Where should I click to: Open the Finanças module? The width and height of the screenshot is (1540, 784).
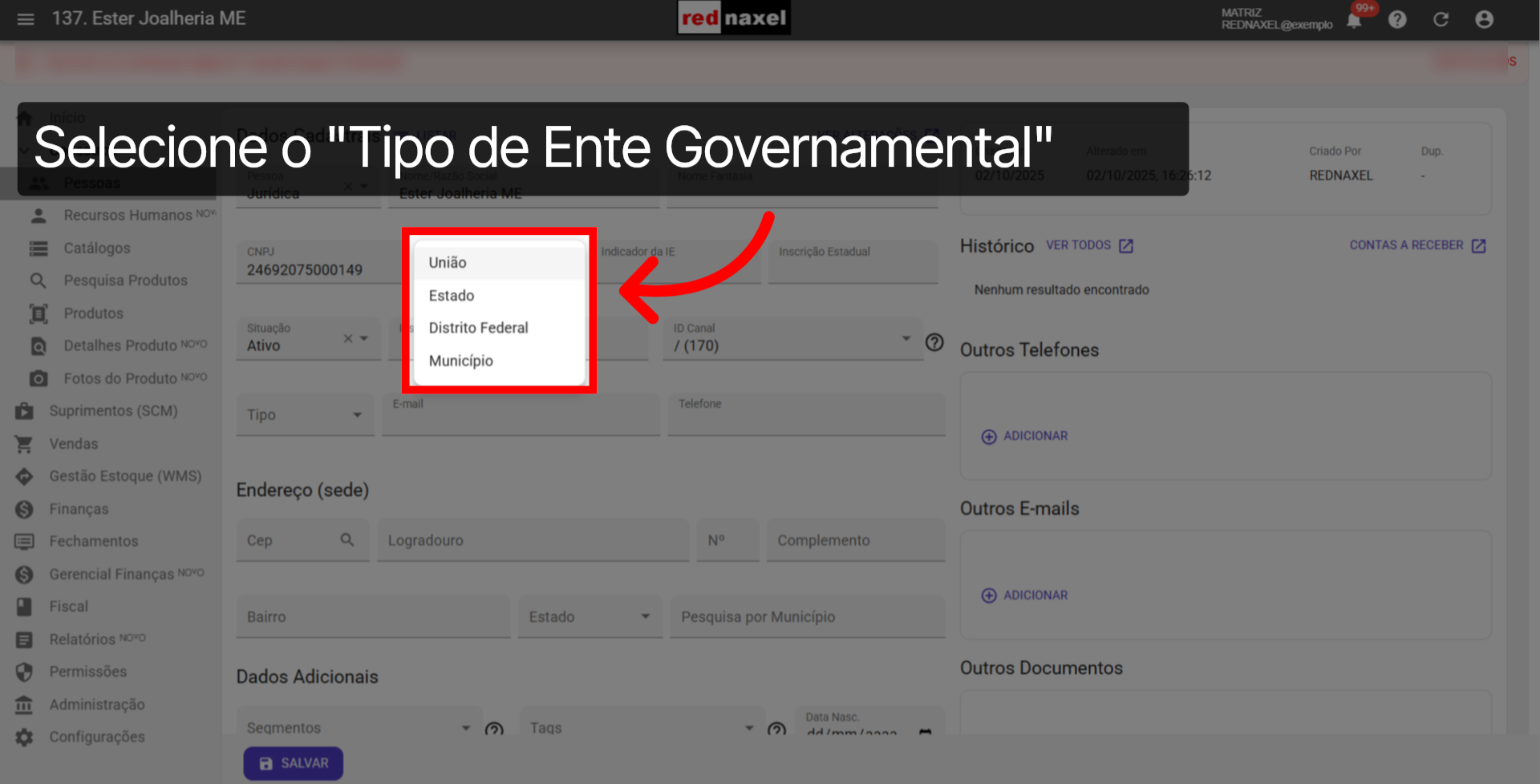79,508
